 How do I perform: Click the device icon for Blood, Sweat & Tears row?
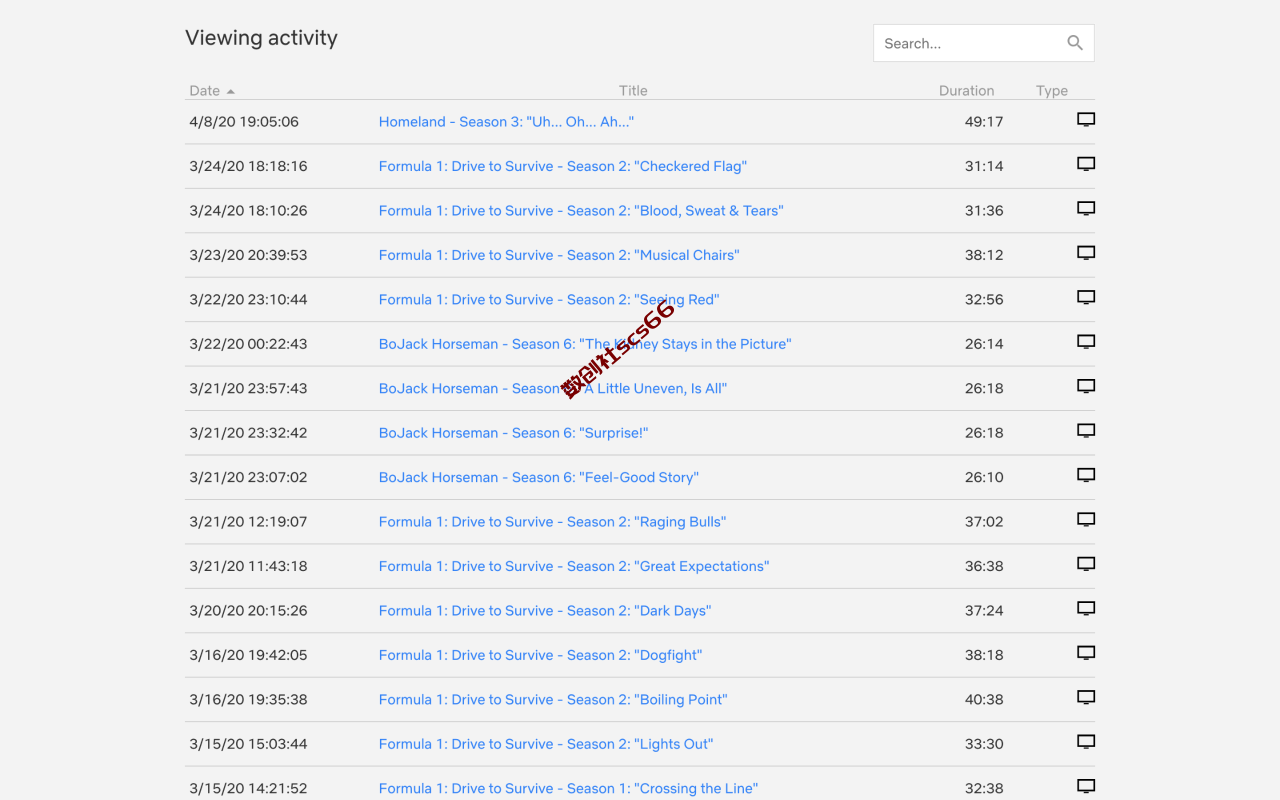(x=1086, y=209)
